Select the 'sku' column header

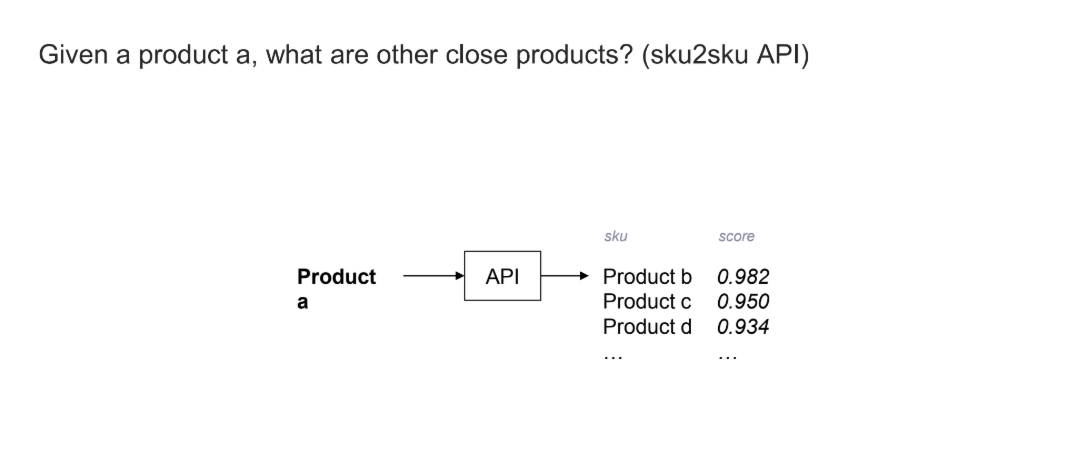point(616,236)
